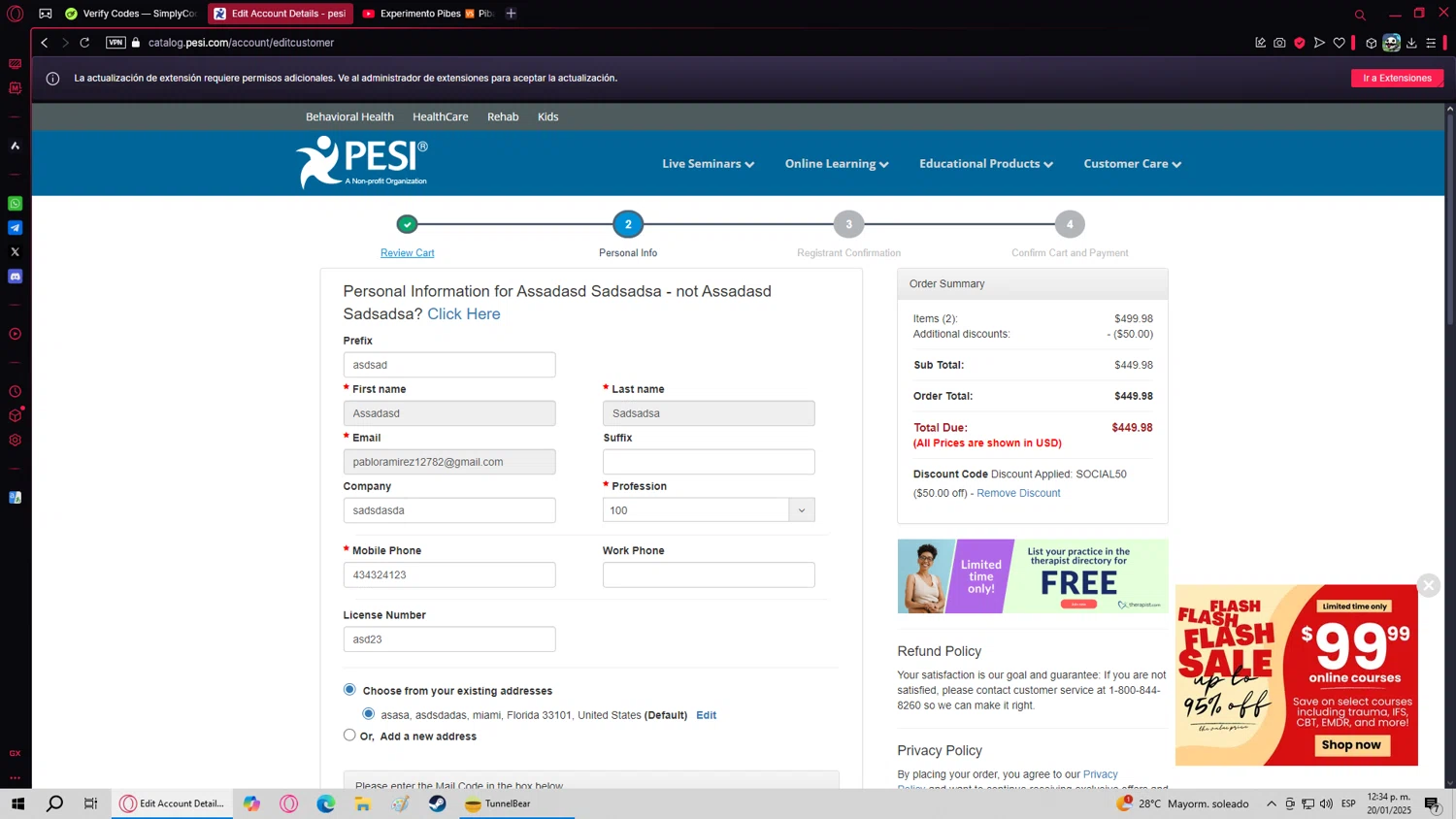Open the Privacy Policy link

1100,774
